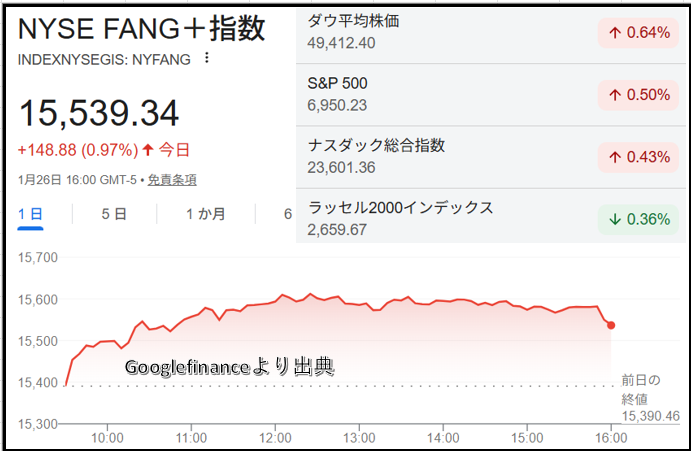Click the 15,539.34 index price
Screen dimensions: 691x451
coord(98,112)
